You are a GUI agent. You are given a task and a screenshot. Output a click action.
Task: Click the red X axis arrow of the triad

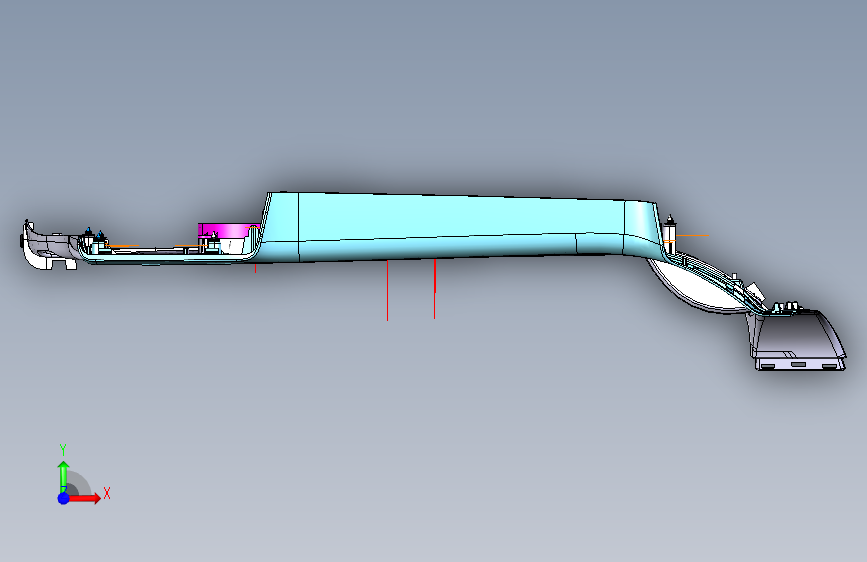(85, 498)
